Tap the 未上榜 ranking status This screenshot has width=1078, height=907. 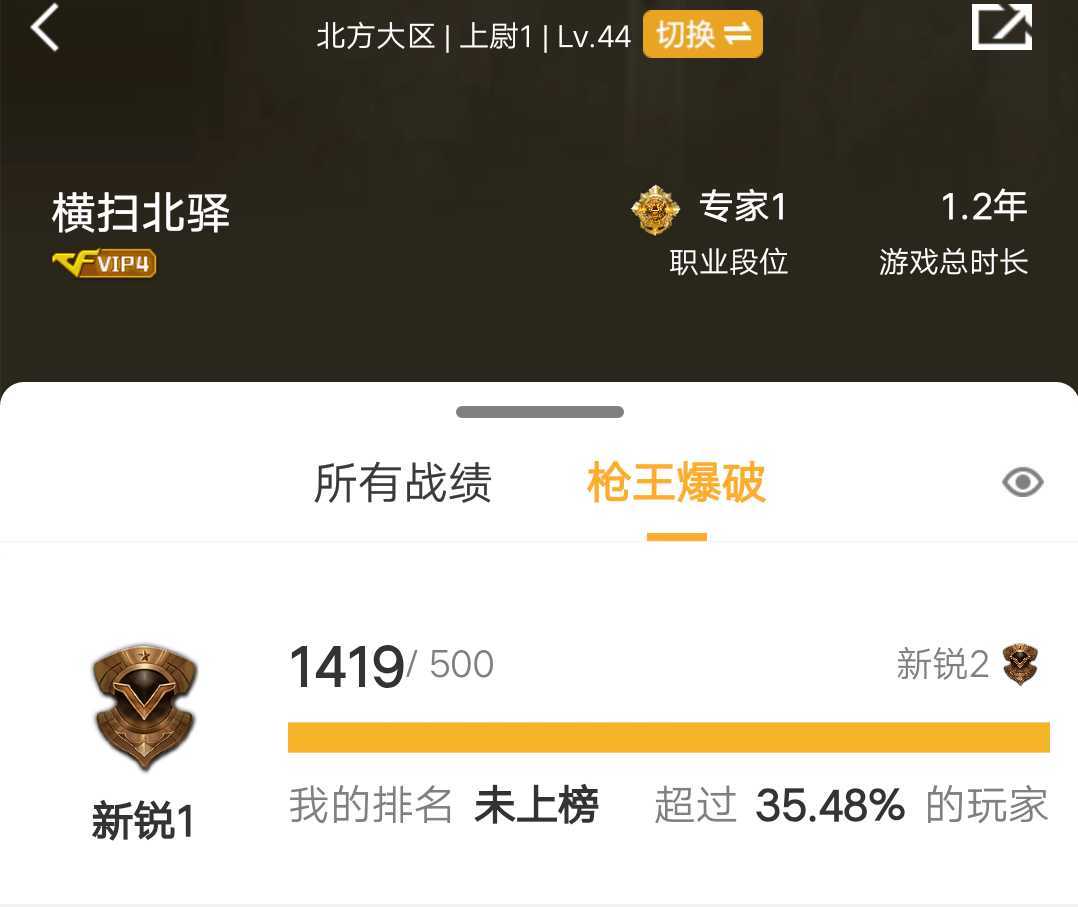click(x=536, y=805)
